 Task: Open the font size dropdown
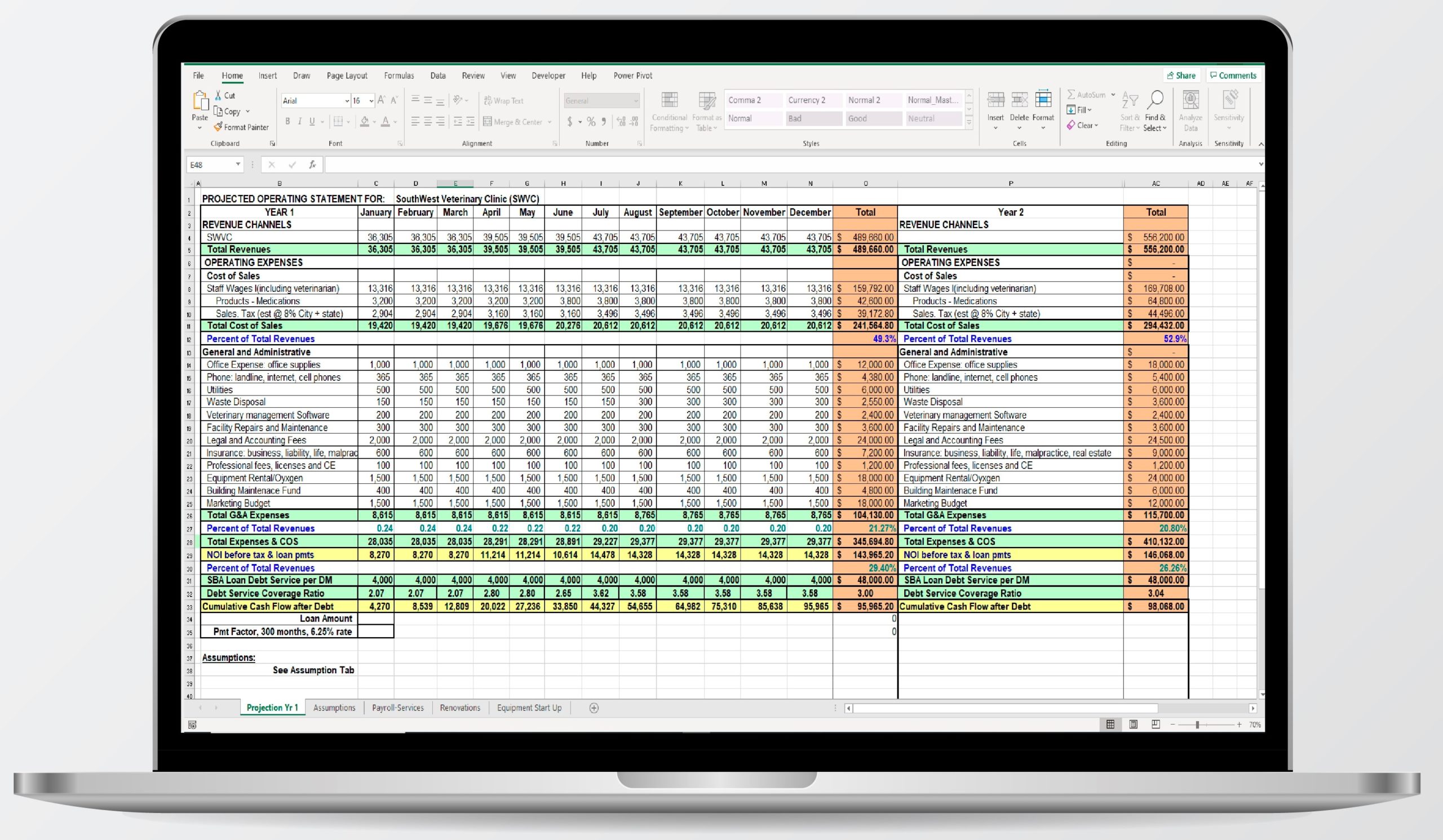click(371, 101)
